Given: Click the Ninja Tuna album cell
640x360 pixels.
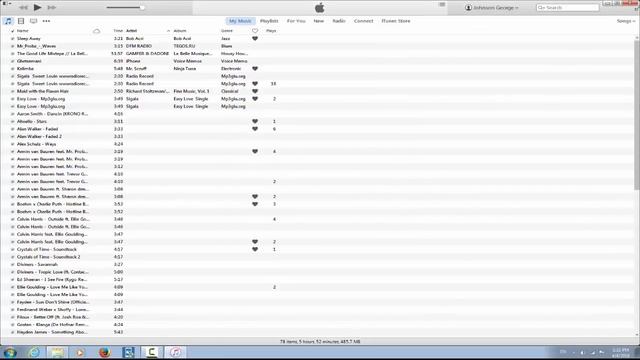Looking at the screenshot, I should (185, 69).
